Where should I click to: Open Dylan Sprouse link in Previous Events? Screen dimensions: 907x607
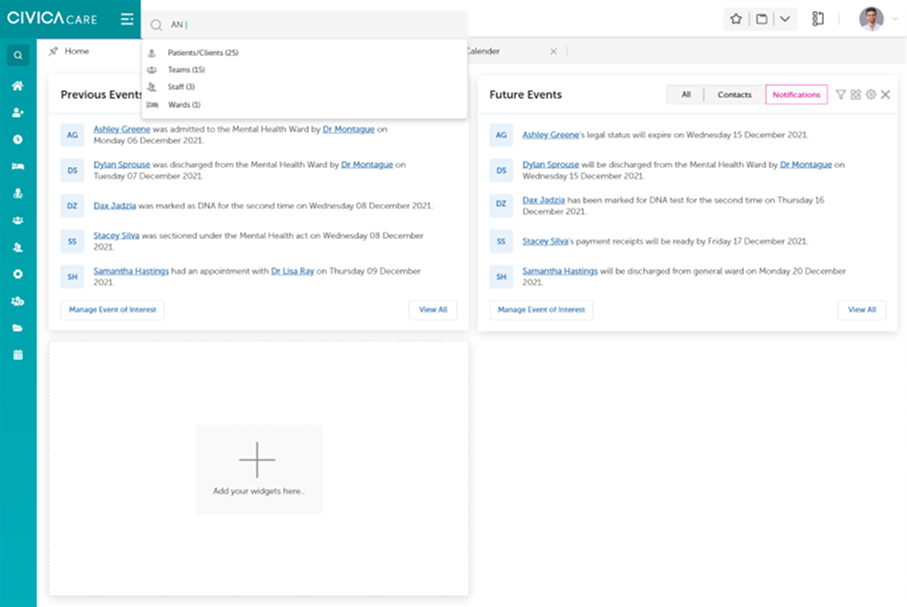(121, 164)
